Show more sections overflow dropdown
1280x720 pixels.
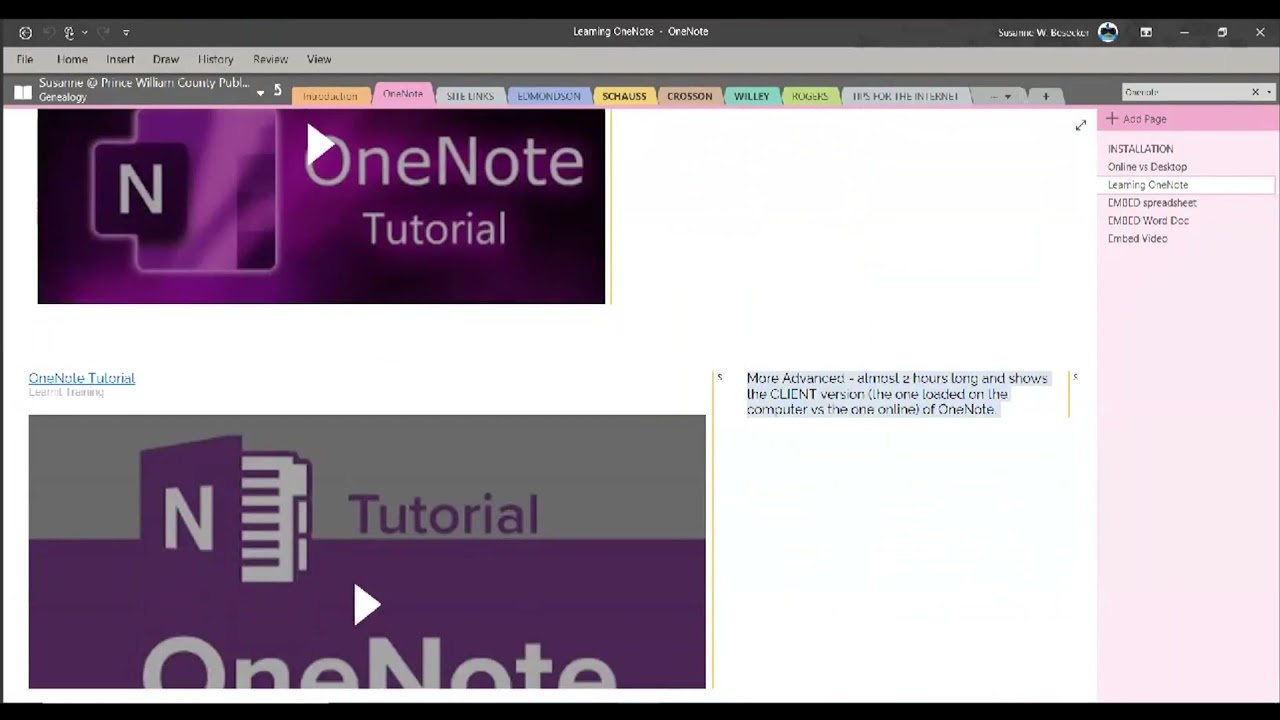click(1000, 96)
